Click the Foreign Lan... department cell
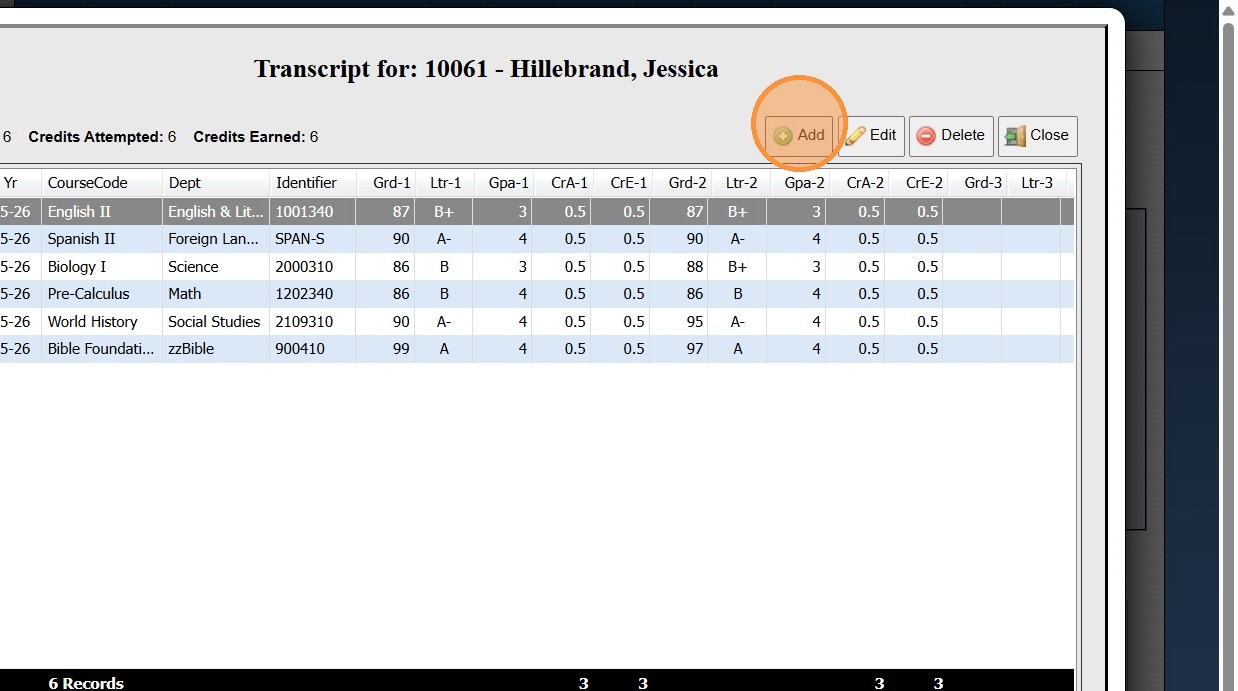Viewport: 1238px width, 691px height. coord(215,239)
